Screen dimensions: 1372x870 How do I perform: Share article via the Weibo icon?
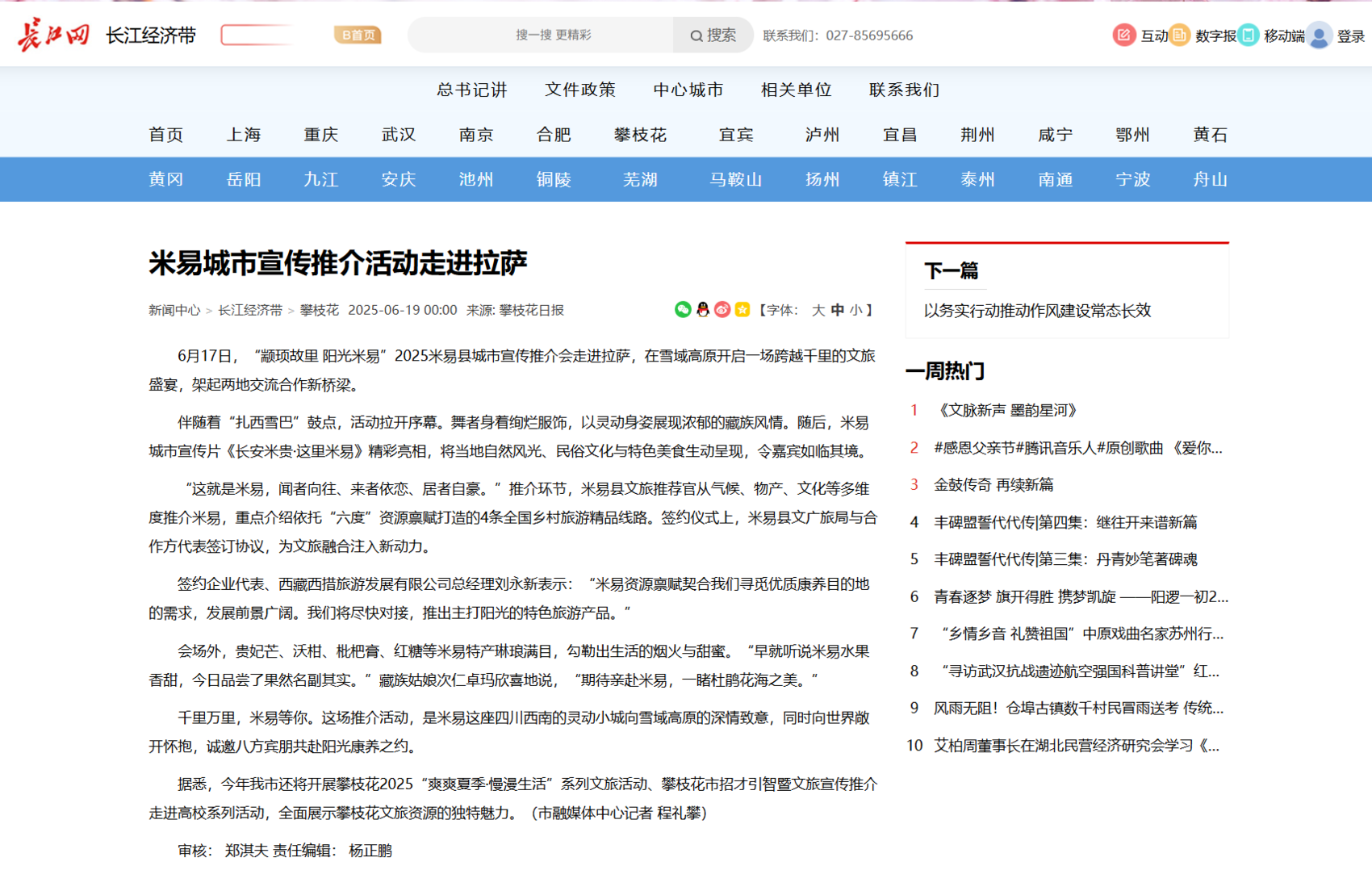(x=722, y=310)
